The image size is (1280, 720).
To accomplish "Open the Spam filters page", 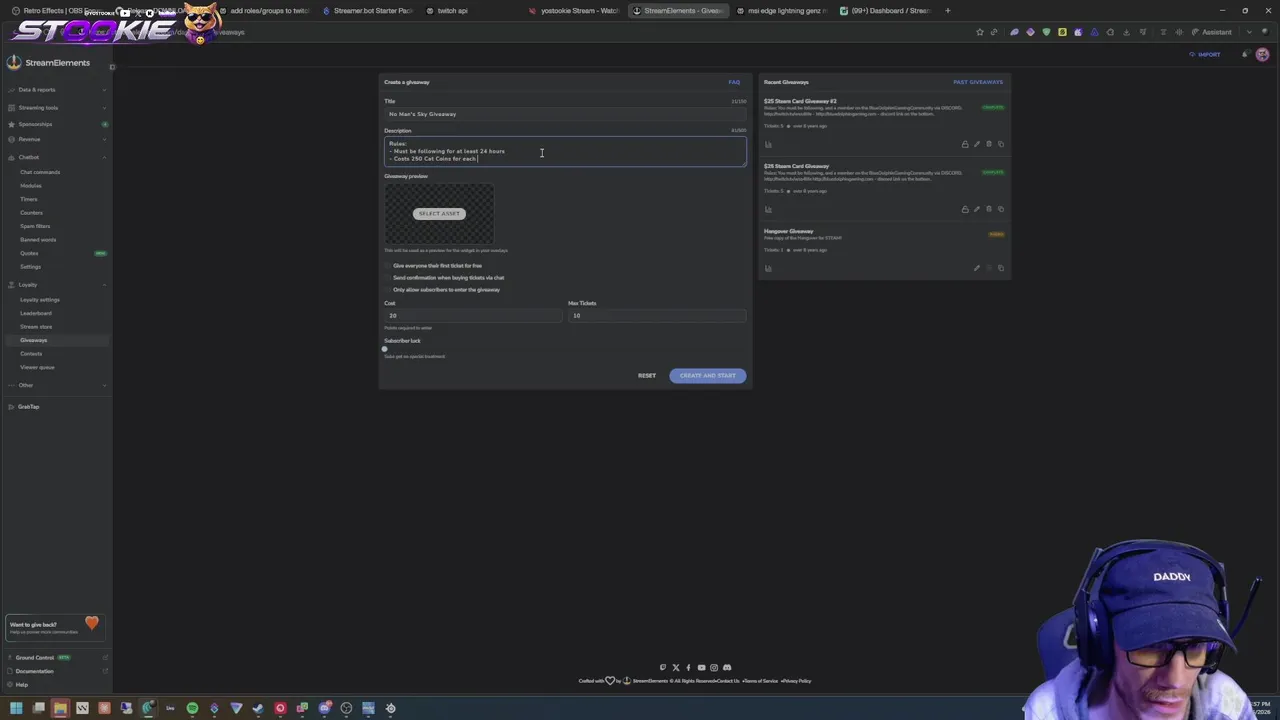I will pos(35,226).
